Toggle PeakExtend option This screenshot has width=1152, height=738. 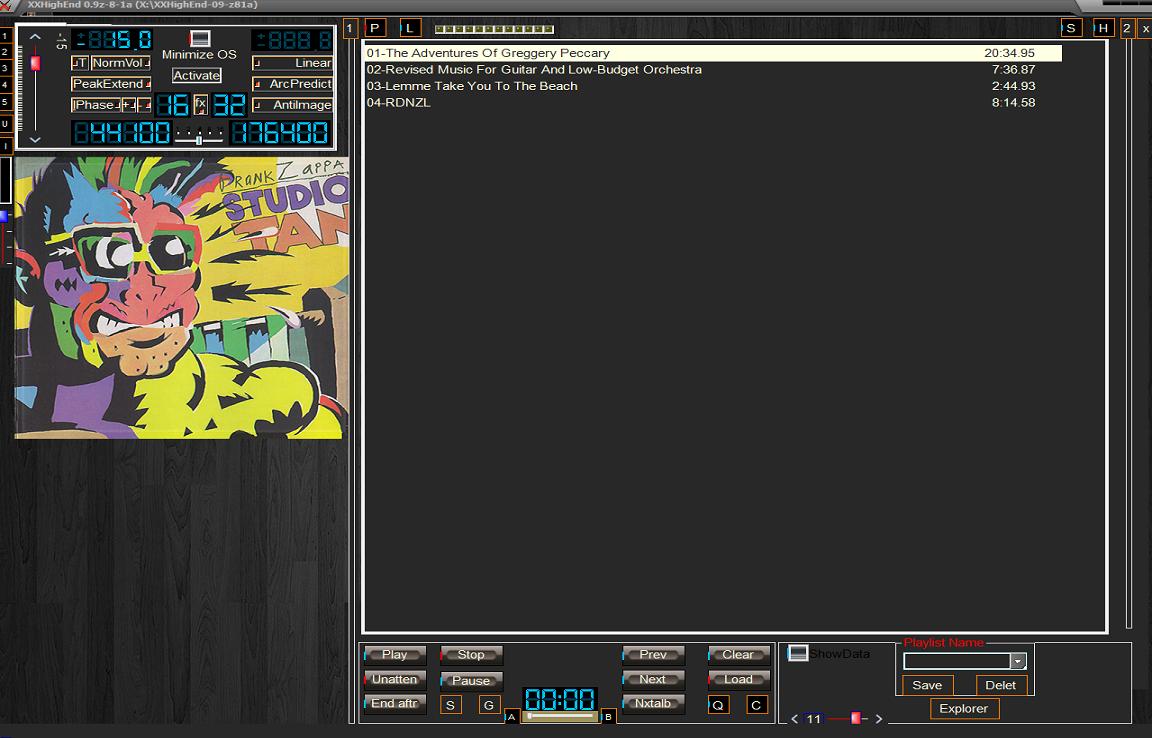(x=112, y=84)
